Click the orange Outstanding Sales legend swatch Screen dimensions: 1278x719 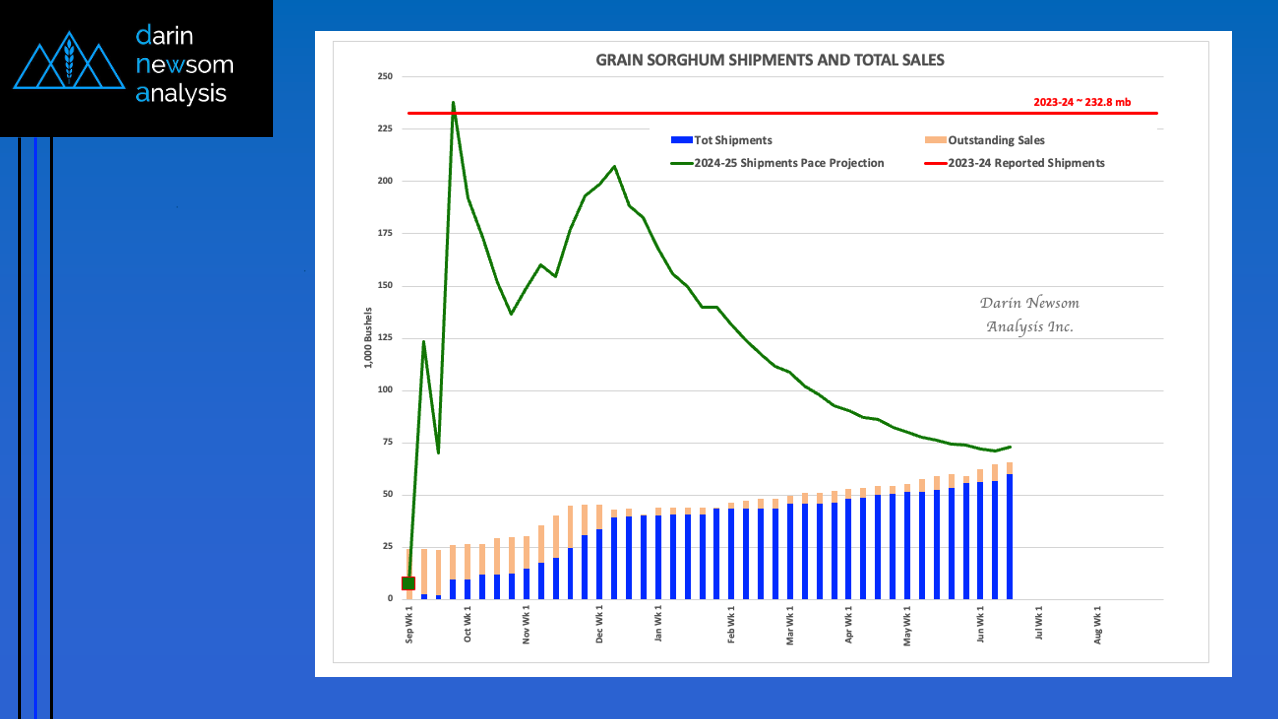(935, 141)
